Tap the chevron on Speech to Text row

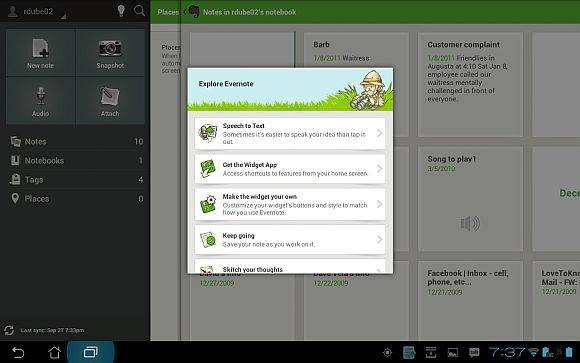[380, 133]
